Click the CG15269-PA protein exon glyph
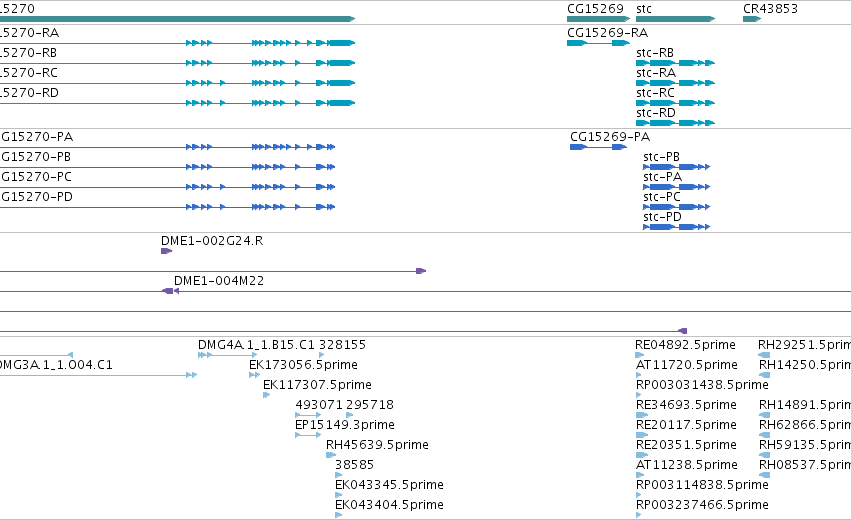851x520 pixels. [x=599, y=147]
